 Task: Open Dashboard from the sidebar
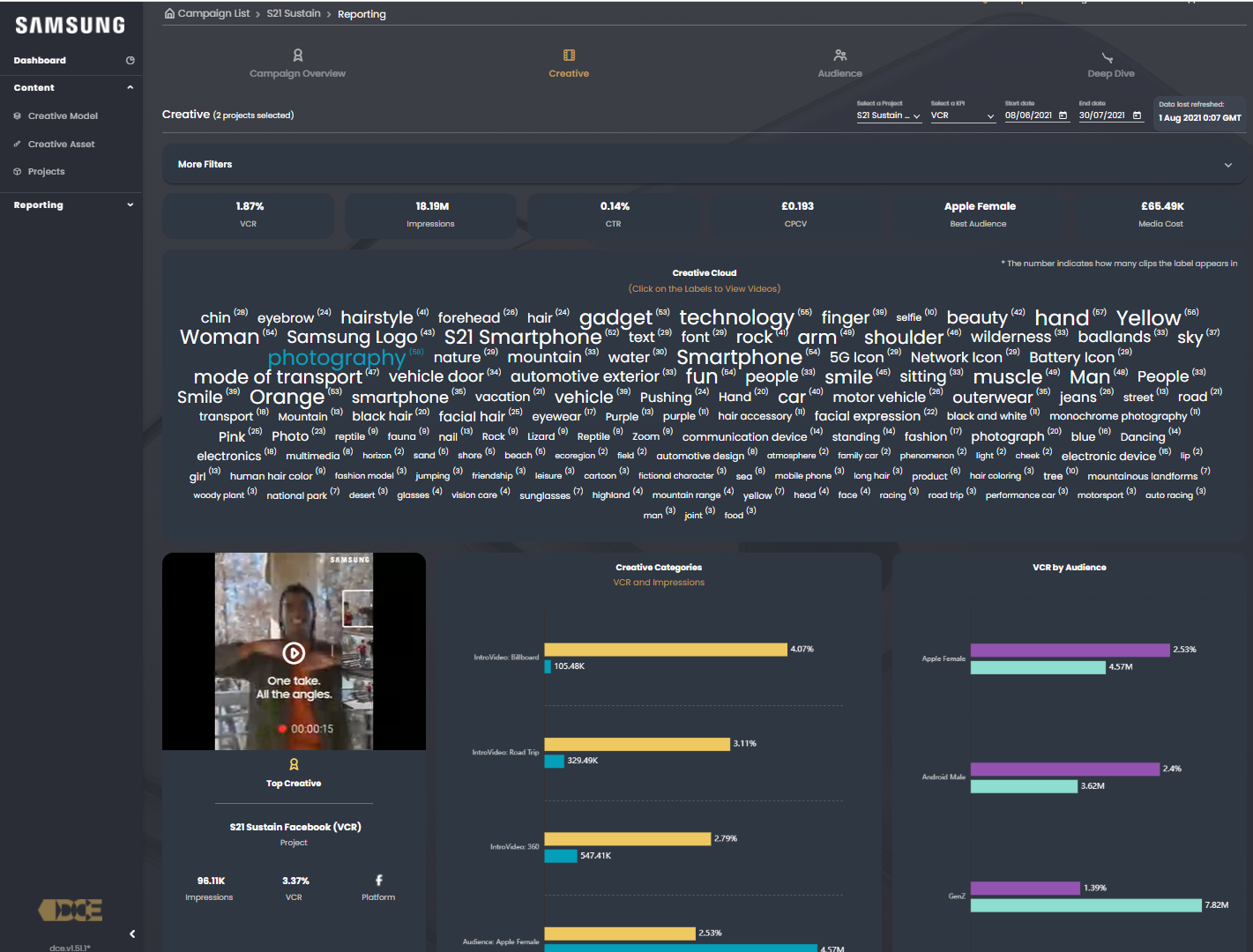coord(40,60)
